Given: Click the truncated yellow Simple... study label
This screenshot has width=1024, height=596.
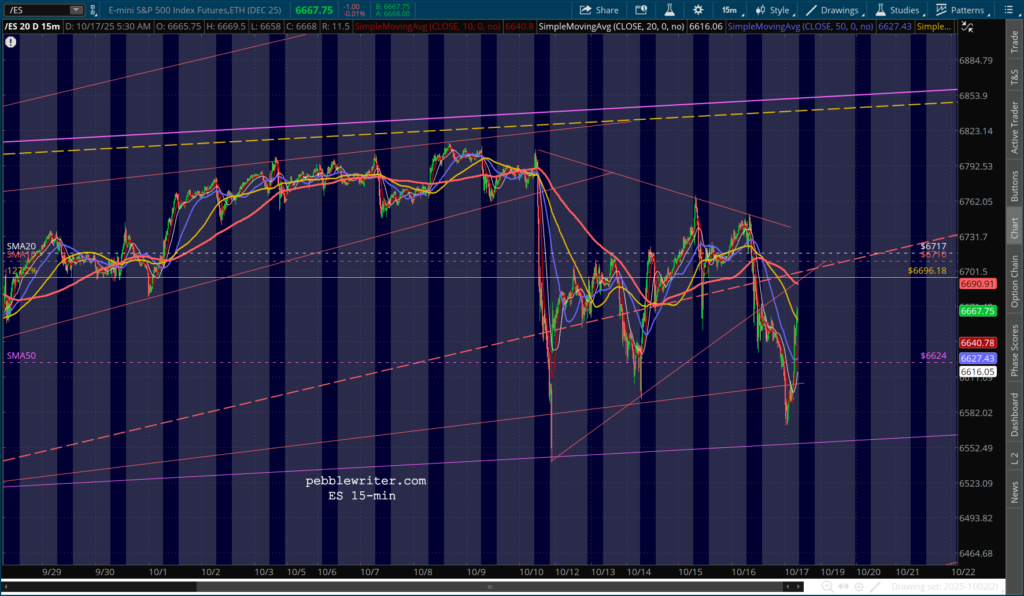Looking at the screenshot, I should click(934, 27).
